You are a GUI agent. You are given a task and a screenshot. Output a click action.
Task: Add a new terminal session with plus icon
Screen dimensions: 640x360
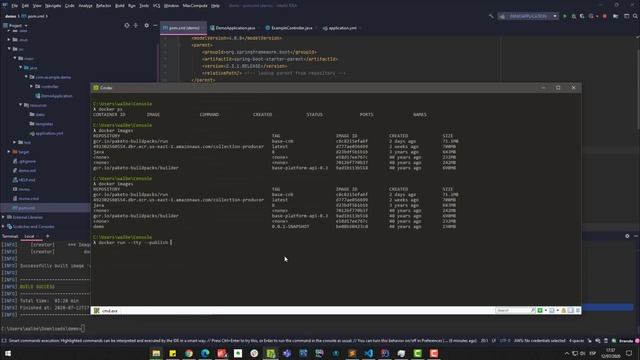point(47,236)
